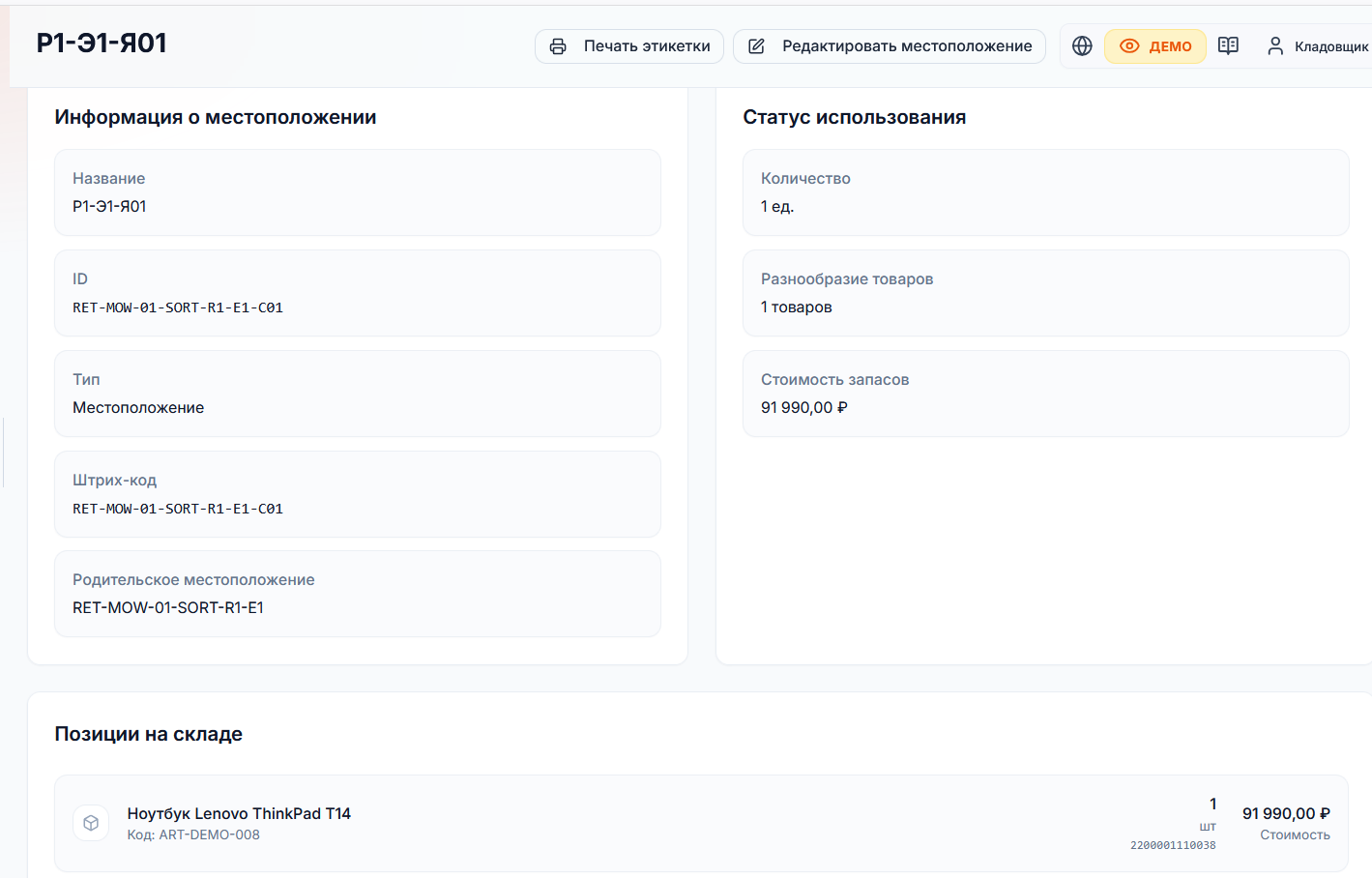Click the printer icon in Печать этикетки
This screenshot has height=878, width=1372.
coord(558,46)
